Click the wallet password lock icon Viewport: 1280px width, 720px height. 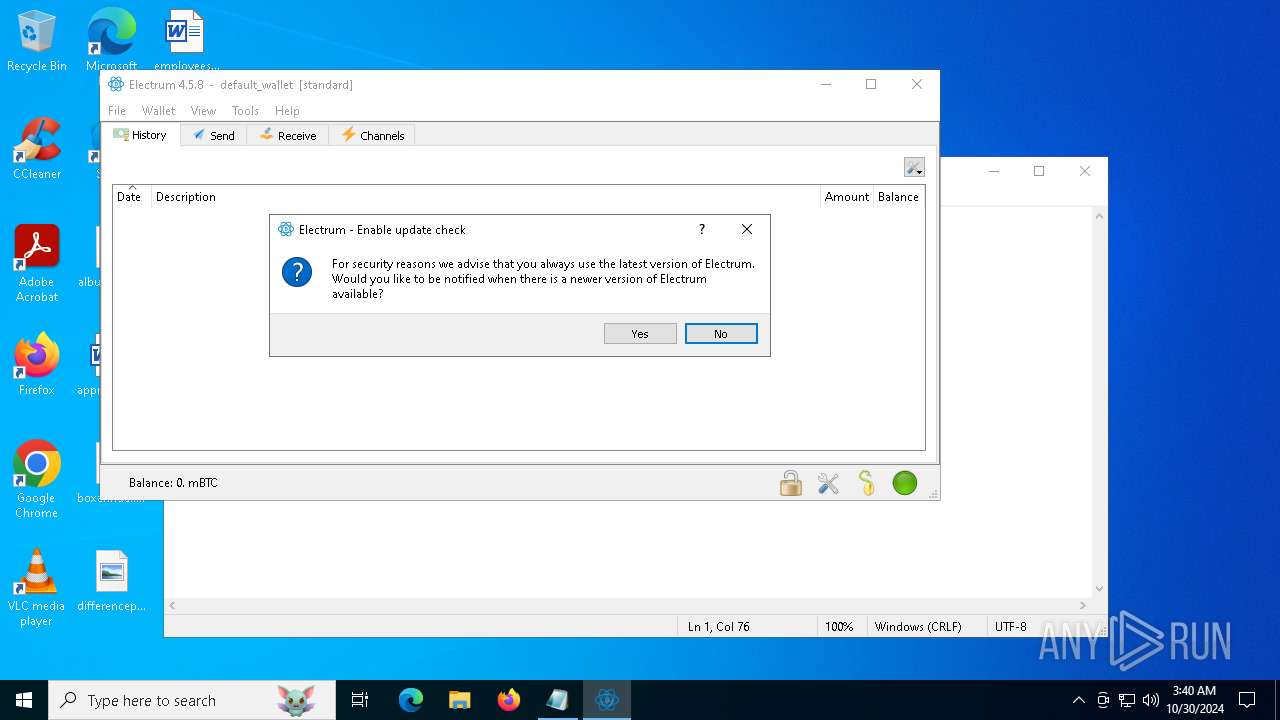791,483
